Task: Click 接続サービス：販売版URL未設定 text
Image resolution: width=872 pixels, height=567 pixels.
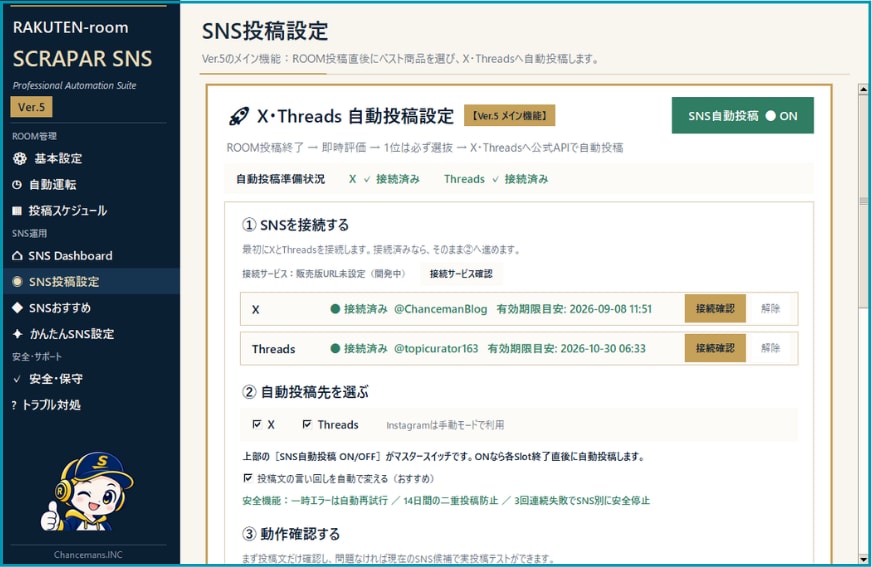Action: tap(324, 274)
